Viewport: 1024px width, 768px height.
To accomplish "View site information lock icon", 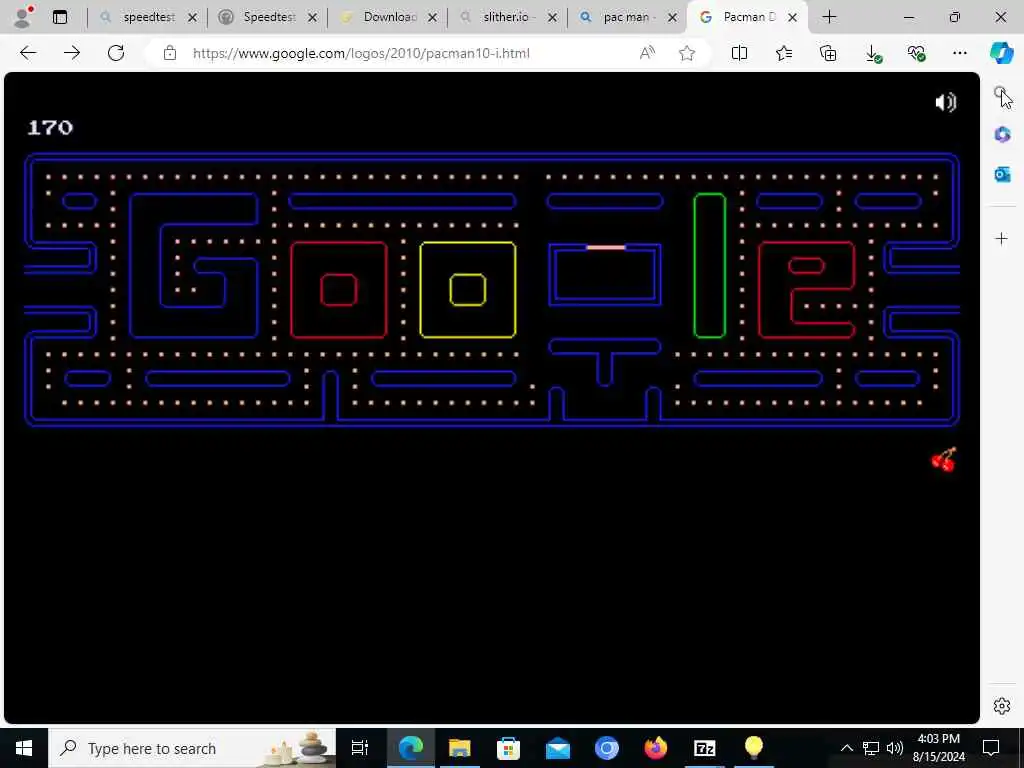I will [x=170, y=53].
